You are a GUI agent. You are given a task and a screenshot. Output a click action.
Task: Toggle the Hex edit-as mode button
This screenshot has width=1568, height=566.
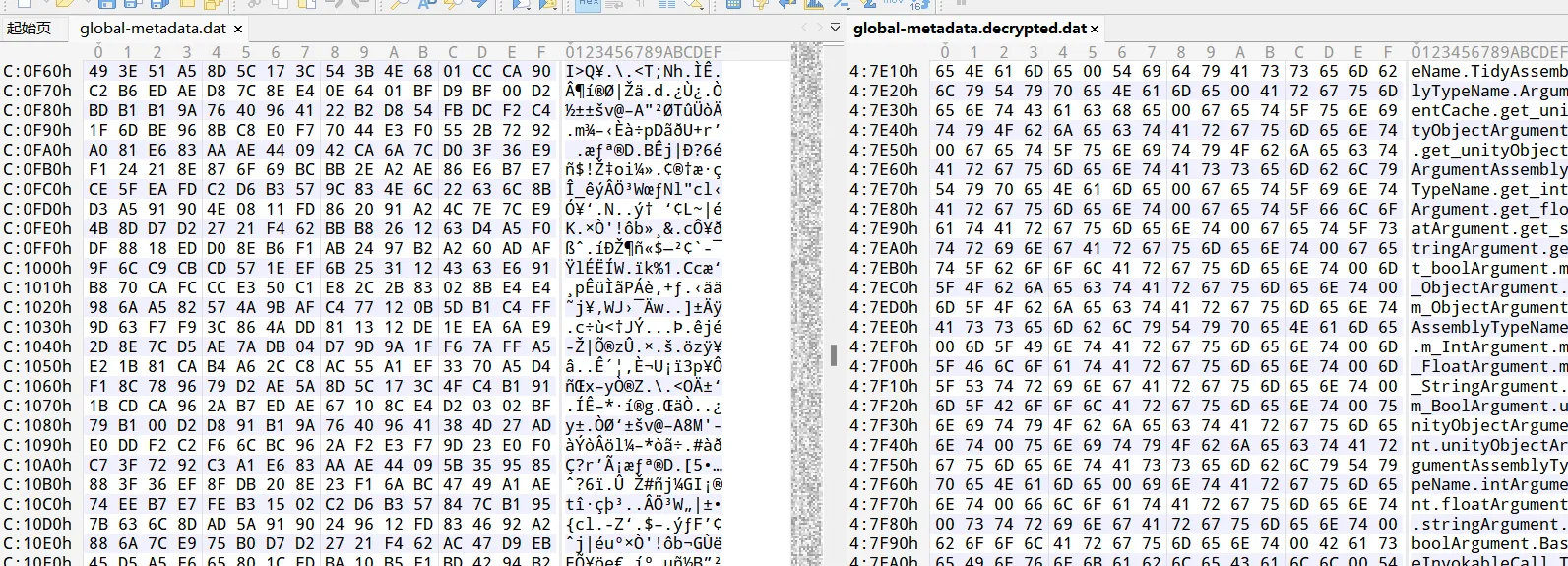coord(588,4)
